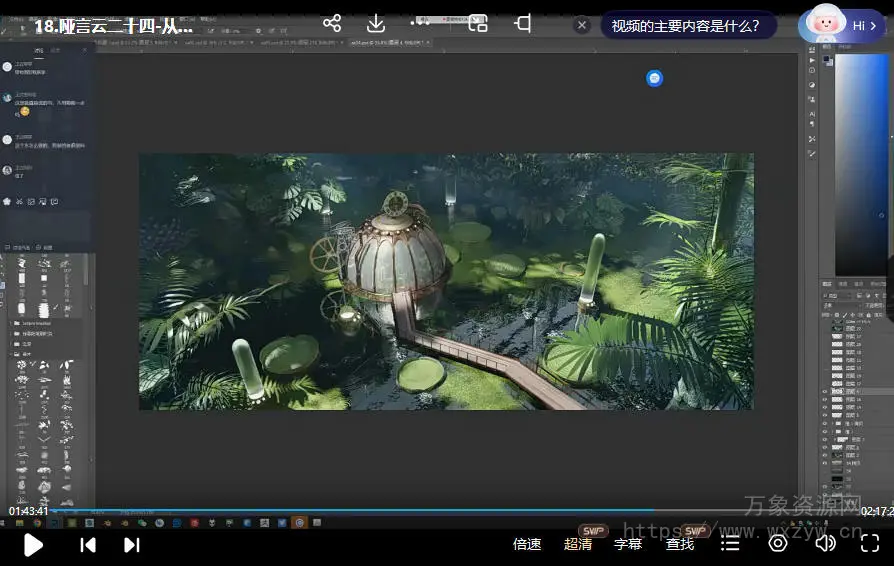
Task: Play the video
Action: (x=33, y=544)
